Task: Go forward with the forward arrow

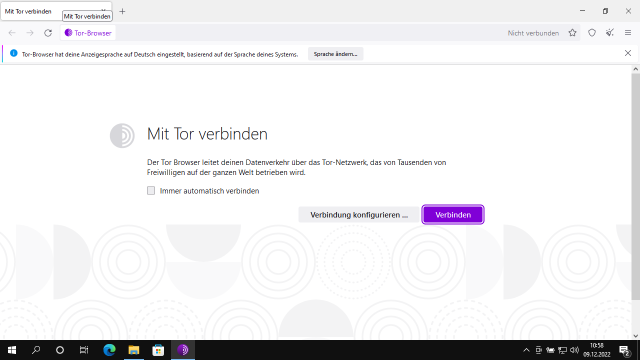Action: point(30,33)
